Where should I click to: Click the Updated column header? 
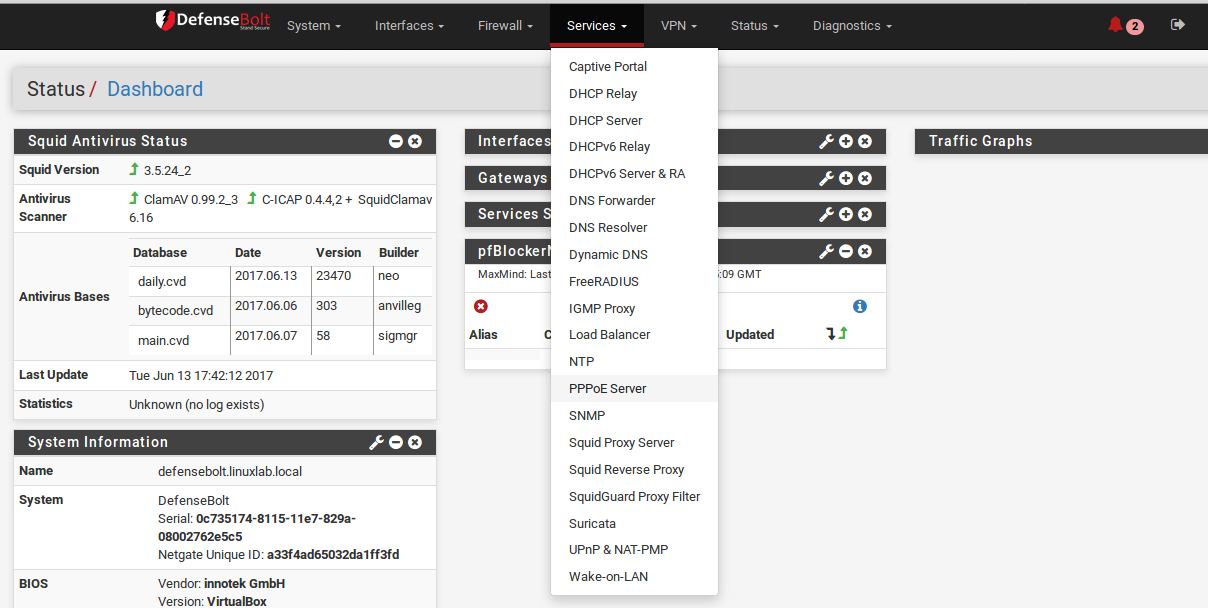pyautogui.click(x=750, y=335)
